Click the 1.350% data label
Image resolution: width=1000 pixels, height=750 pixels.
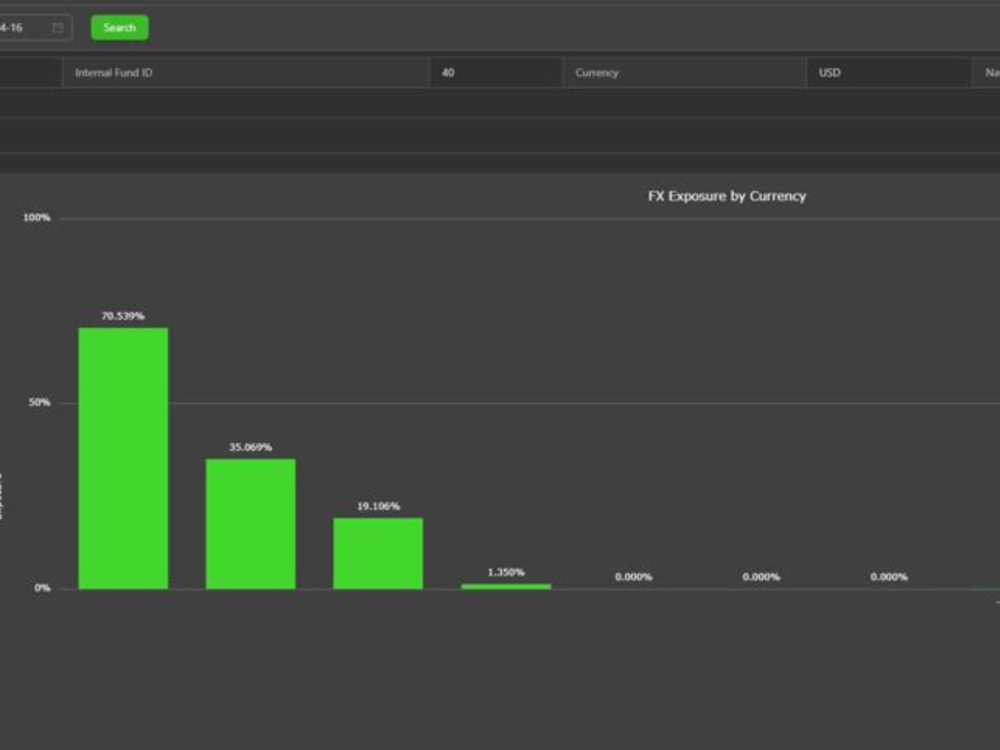pyautogui.click(x=506, y=572)
